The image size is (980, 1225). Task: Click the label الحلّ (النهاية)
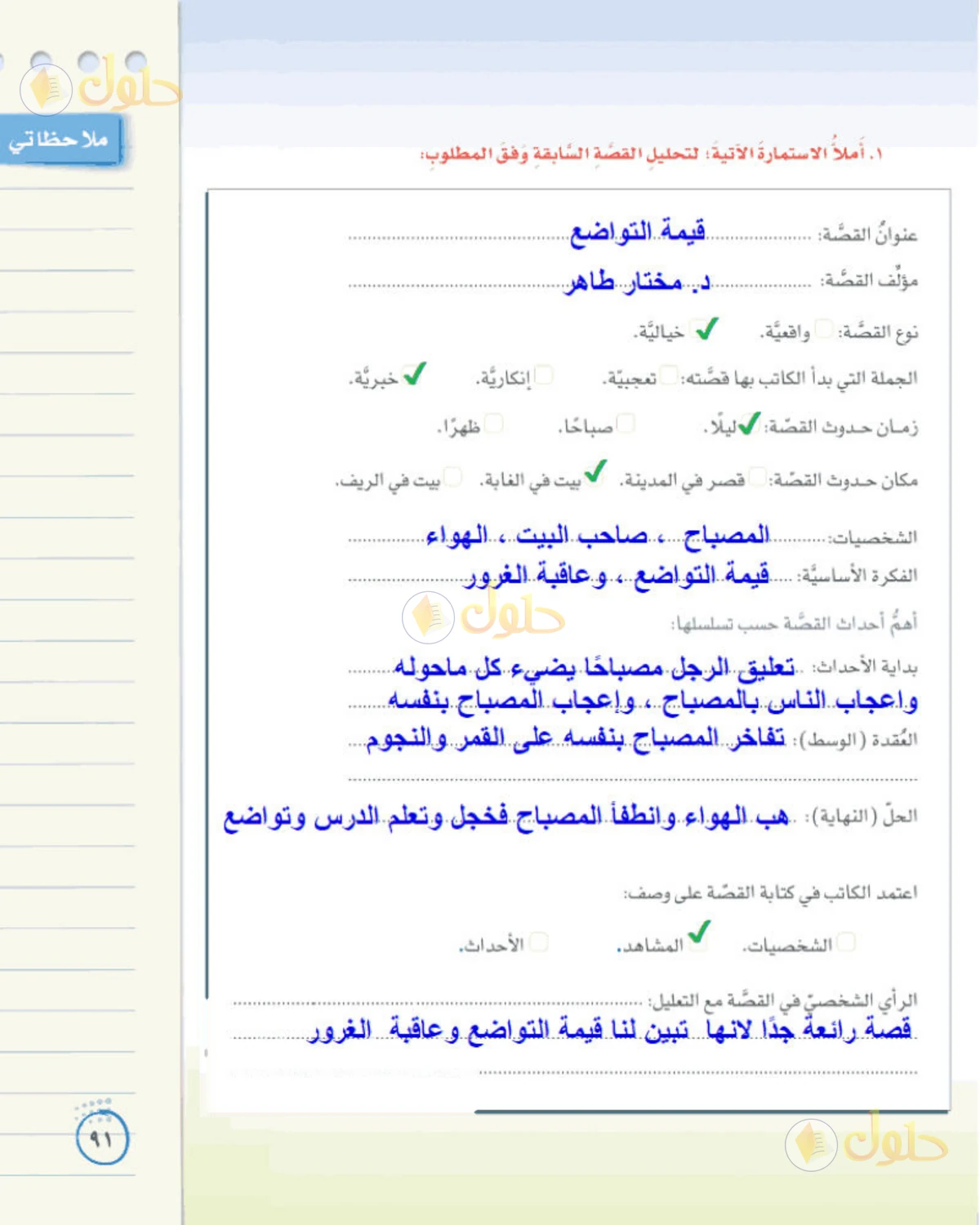point(862,816)
